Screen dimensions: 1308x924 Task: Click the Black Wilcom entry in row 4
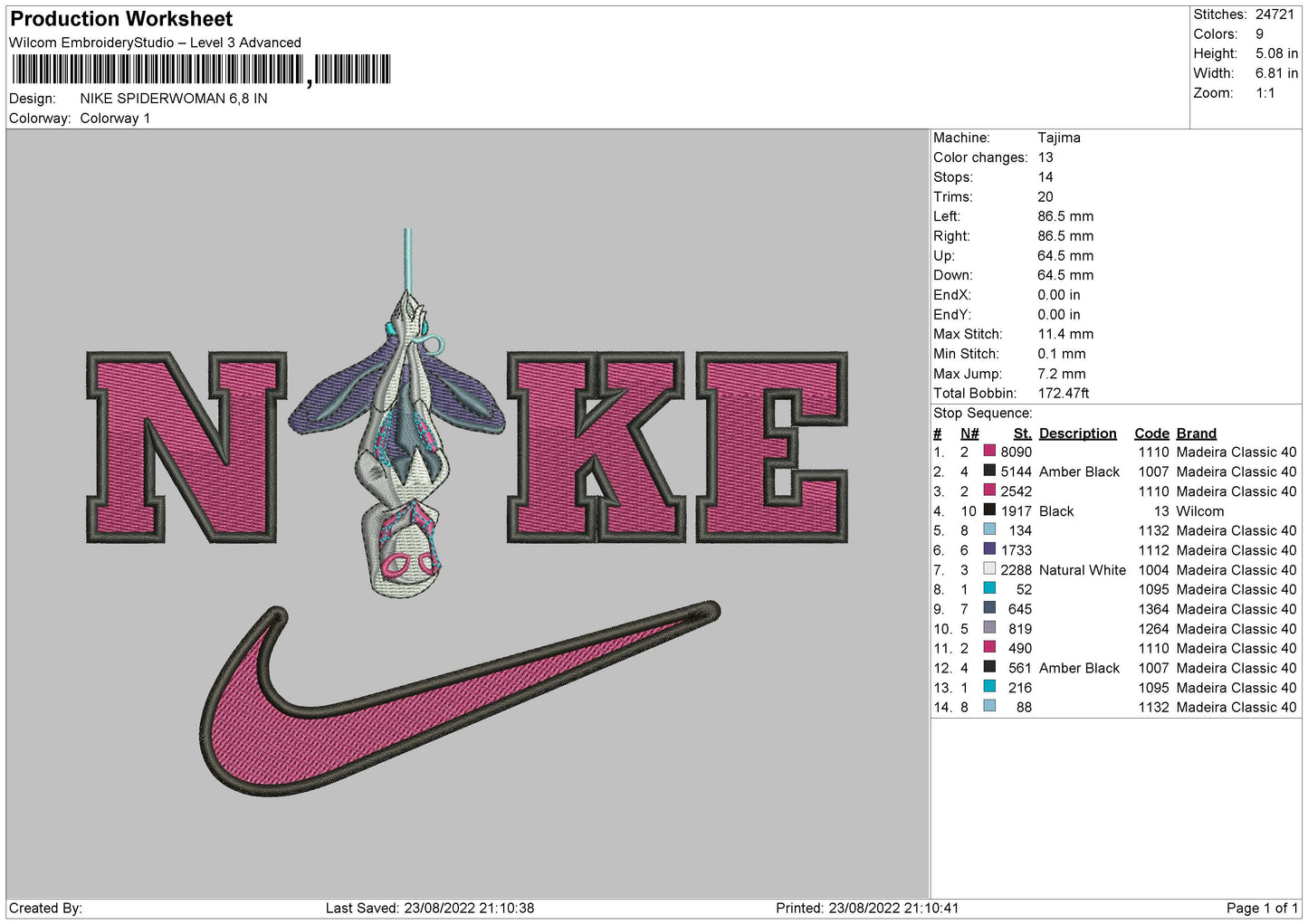coord(1055,511)
